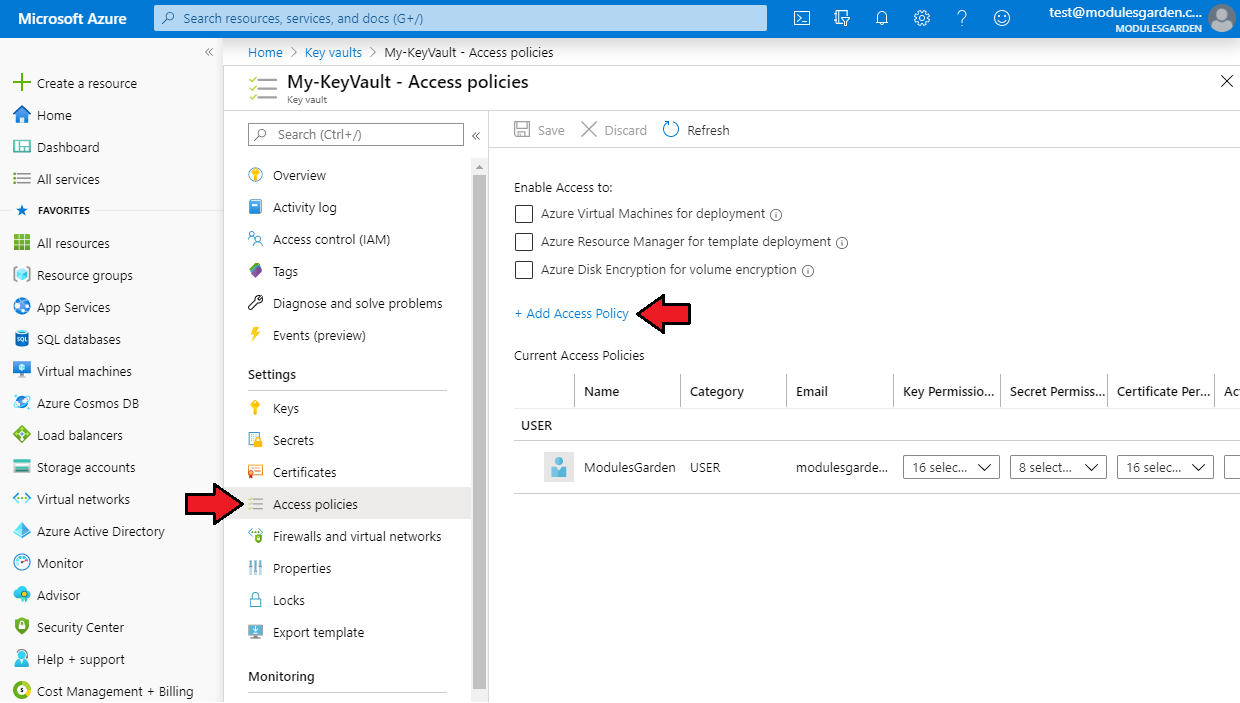This screenshot has width=1240, height=703.
Task: Click the Locks padlock icon
Action: [x=255, y=600]
